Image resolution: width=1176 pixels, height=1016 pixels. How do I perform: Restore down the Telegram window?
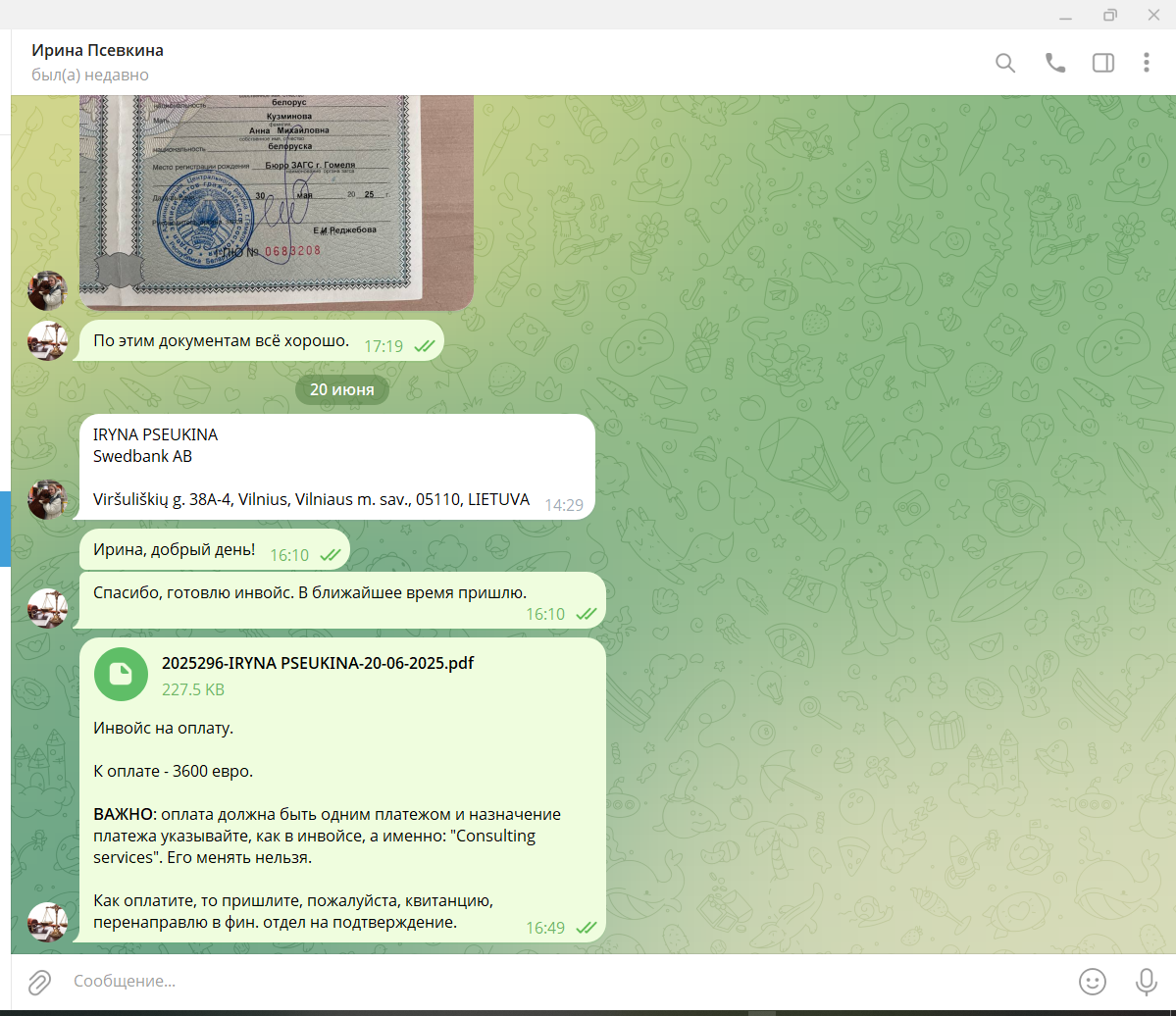coord(1110,15)
